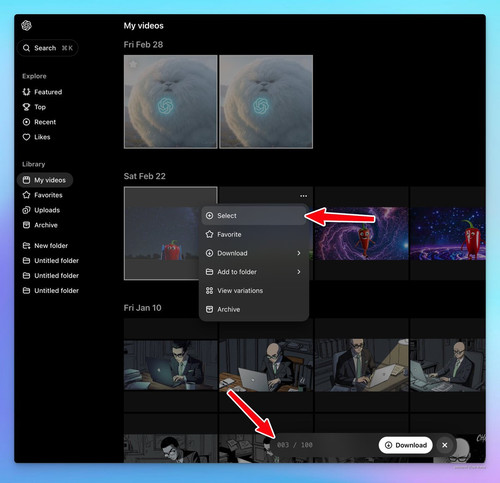The height and width of the screenshot is (483, 500).
Task: Click the 003 / 100 selection counter
Action: [x=295, y=445]
